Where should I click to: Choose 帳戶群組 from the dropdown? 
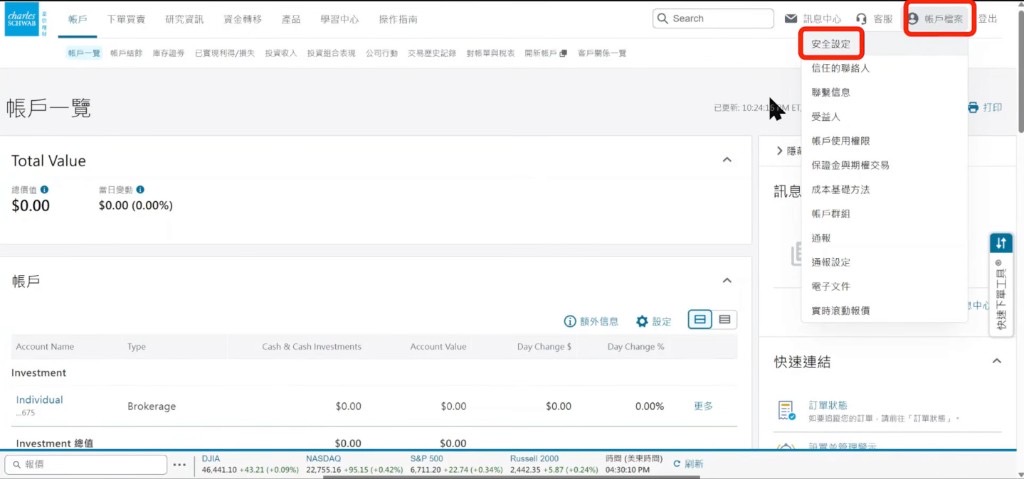click(x=831, y=214)
